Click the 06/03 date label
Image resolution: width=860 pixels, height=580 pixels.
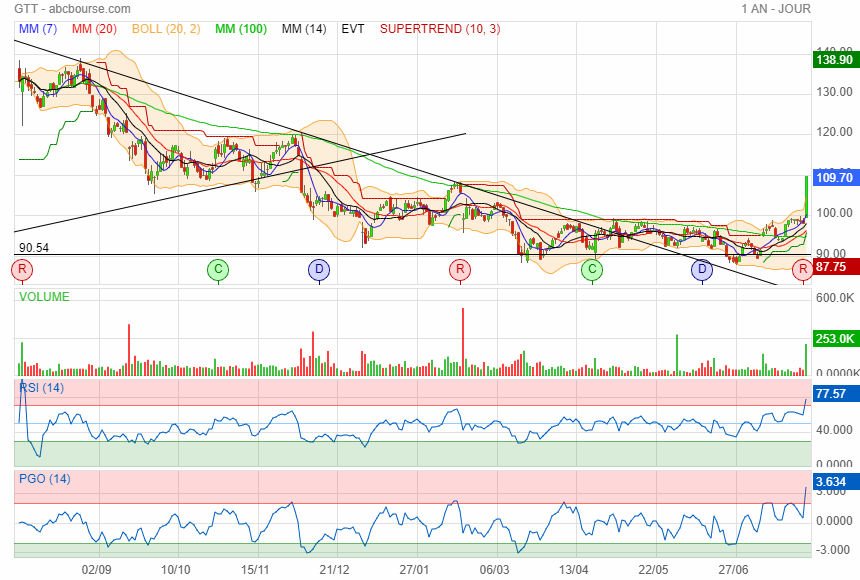tap(494, 570)
